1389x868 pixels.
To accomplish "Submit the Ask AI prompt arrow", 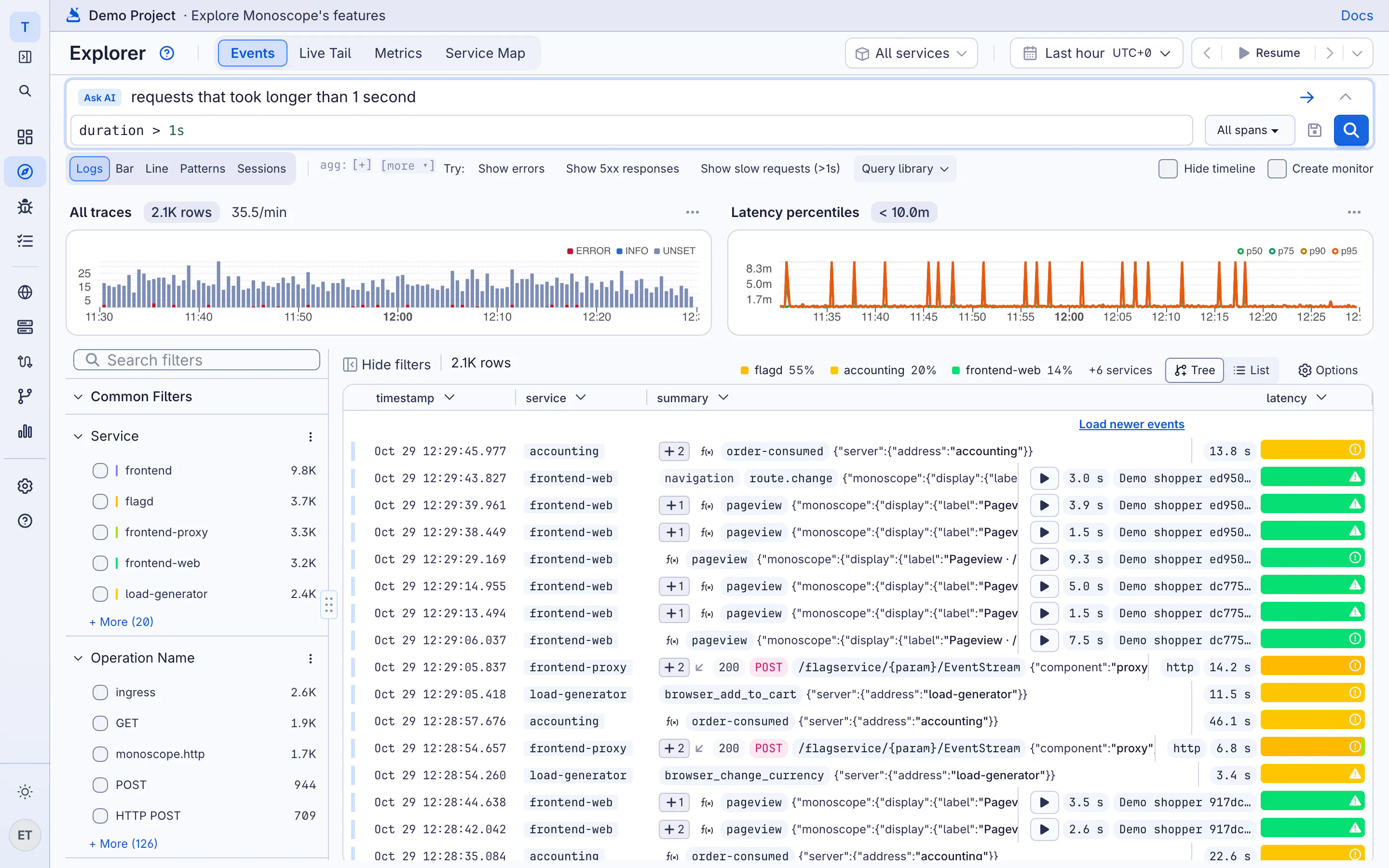I will 1307,97.
